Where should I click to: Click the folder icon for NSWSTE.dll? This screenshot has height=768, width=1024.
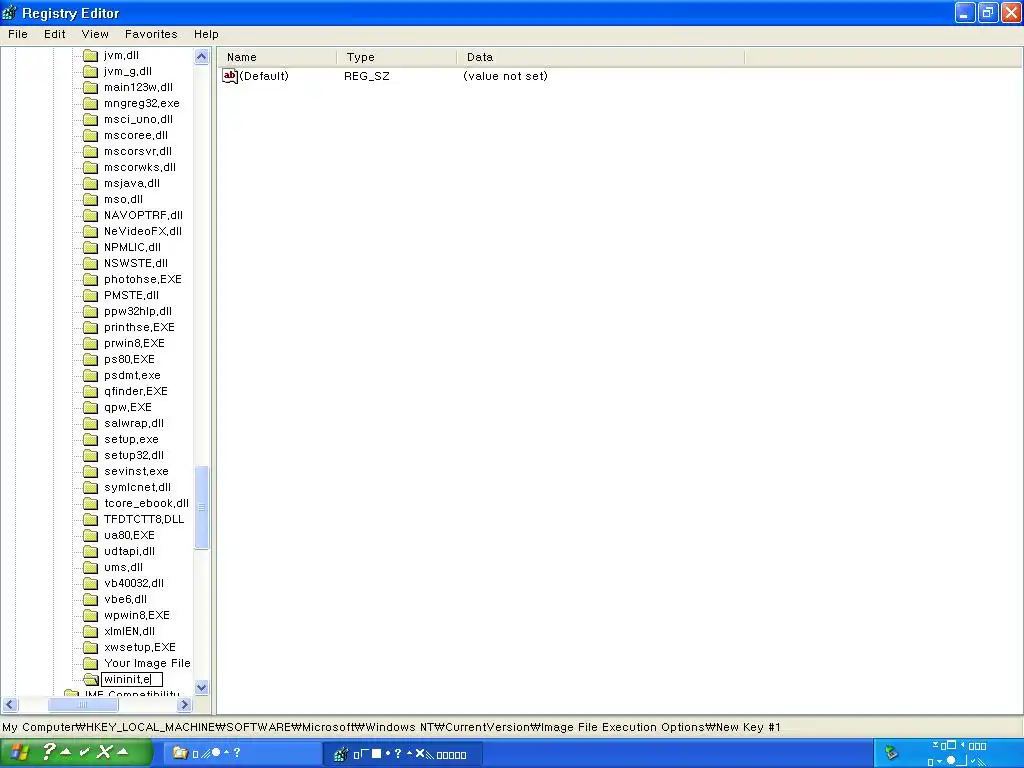coord(91,263)
